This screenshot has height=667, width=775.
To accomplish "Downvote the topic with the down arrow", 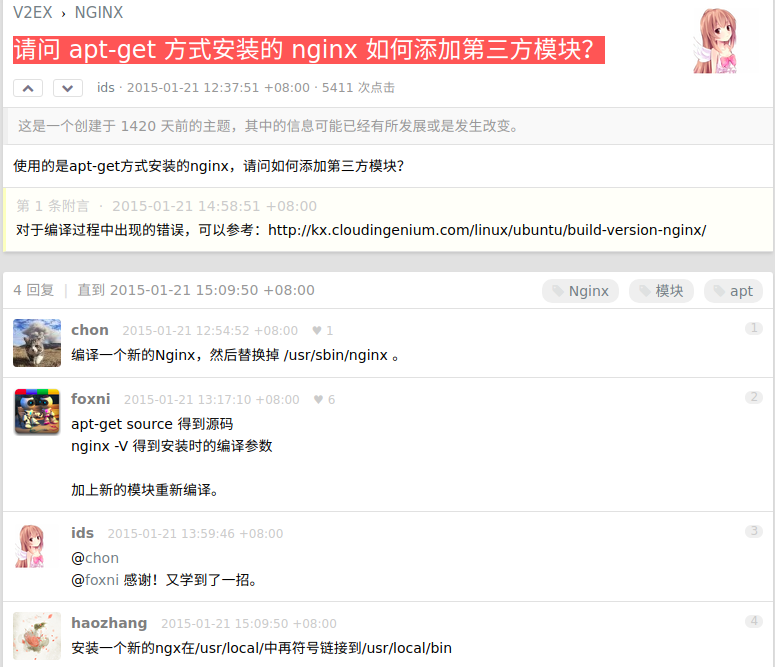I will click(68, 88).
